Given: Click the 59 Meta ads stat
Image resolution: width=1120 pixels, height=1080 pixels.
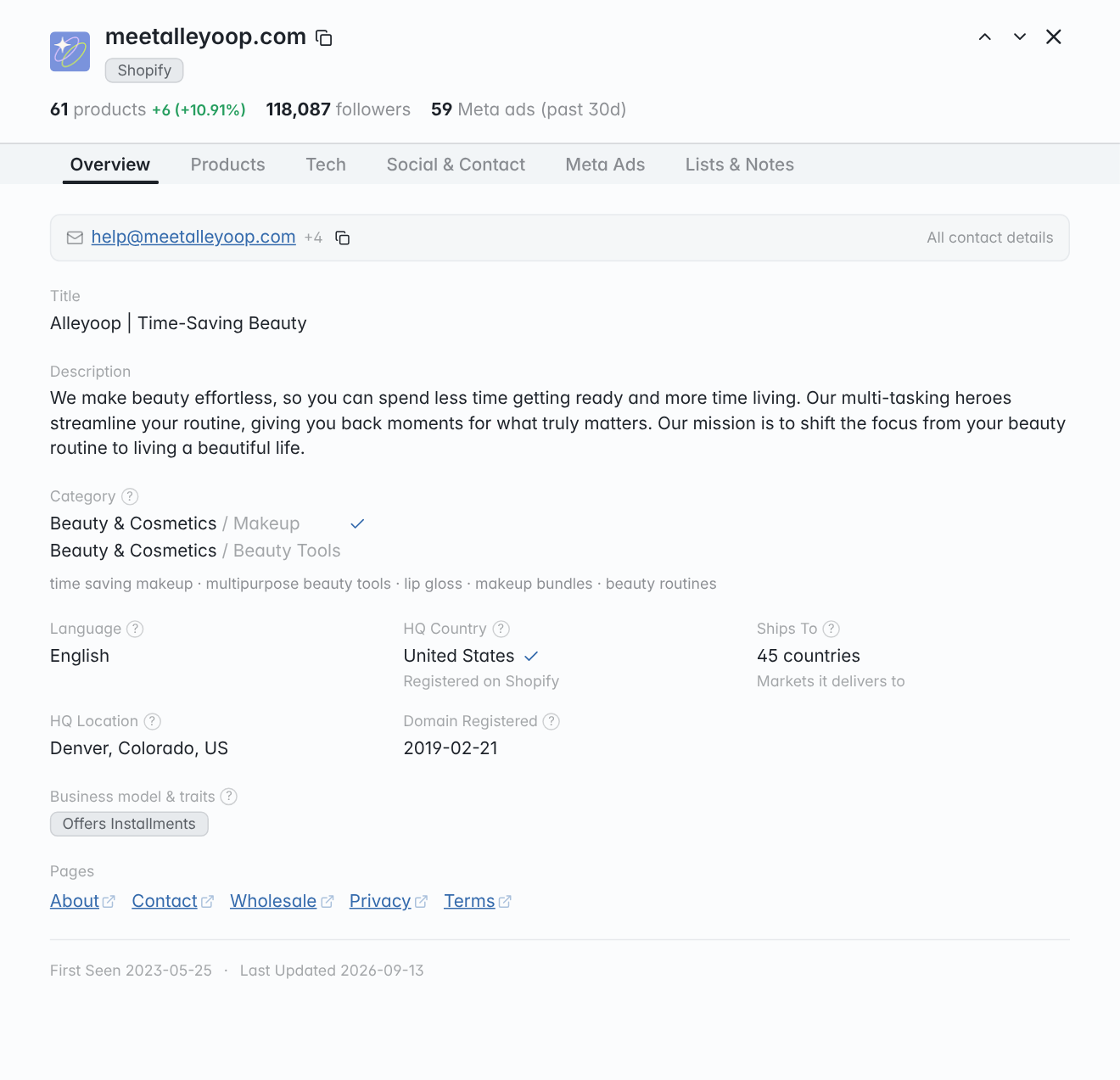Looking at the screenshot, I should pos(529,109).
